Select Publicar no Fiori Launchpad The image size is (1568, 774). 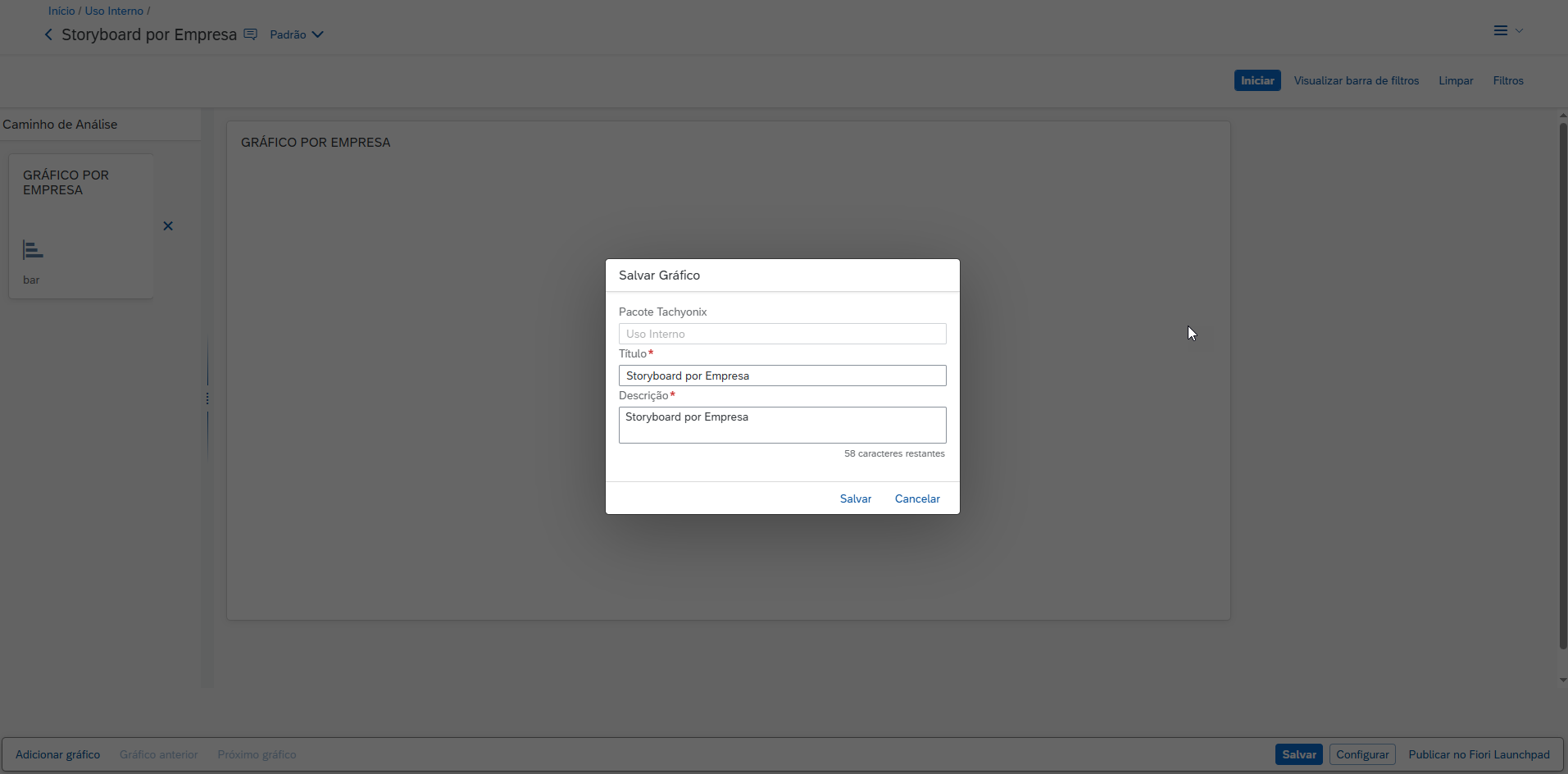pos(1479,754)
